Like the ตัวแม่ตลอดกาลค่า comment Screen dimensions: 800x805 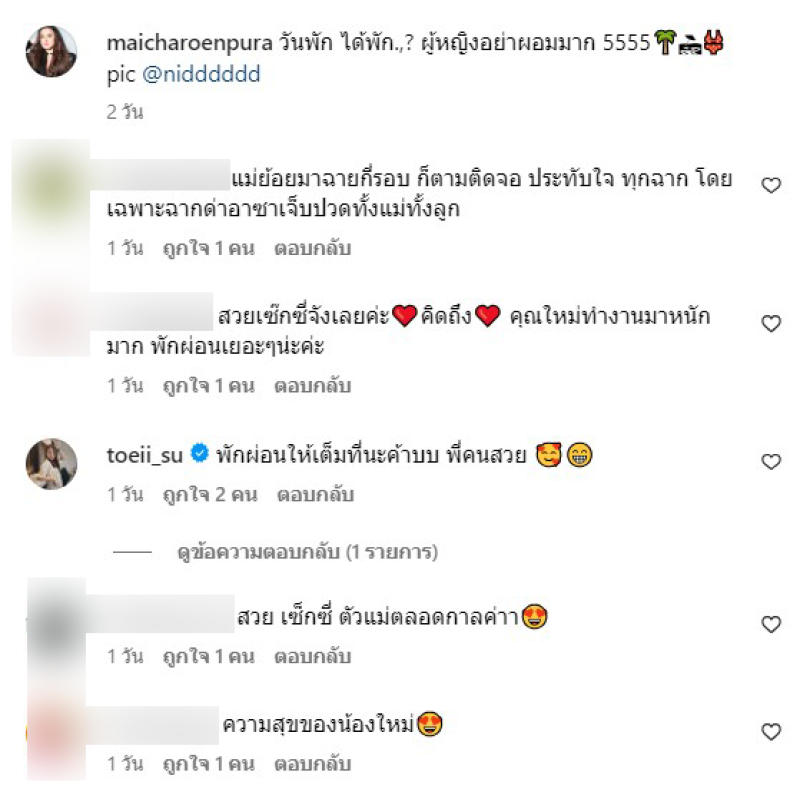tap(771, 624)
